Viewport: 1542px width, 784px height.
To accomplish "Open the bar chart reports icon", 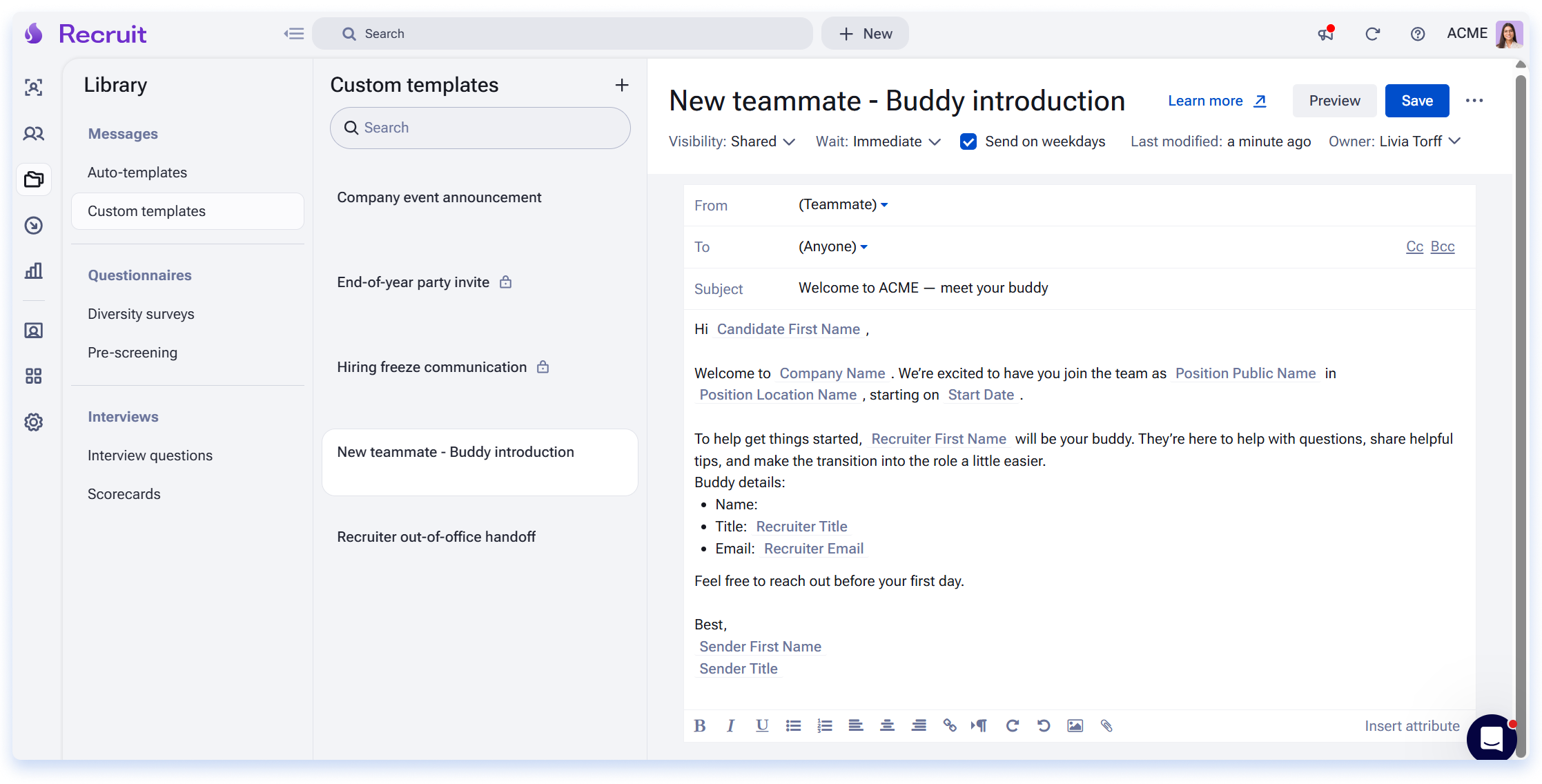I will tap(34, 271).
